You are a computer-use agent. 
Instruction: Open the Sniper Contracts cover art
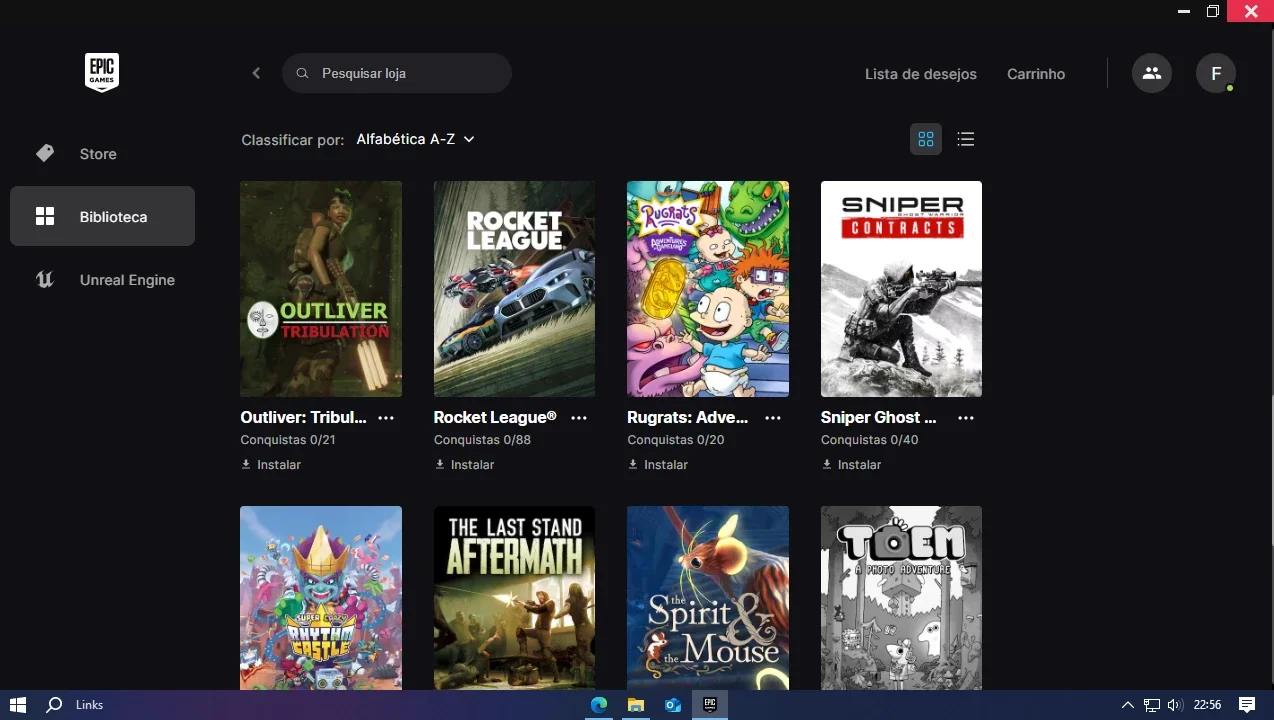(x=901, y=289)
